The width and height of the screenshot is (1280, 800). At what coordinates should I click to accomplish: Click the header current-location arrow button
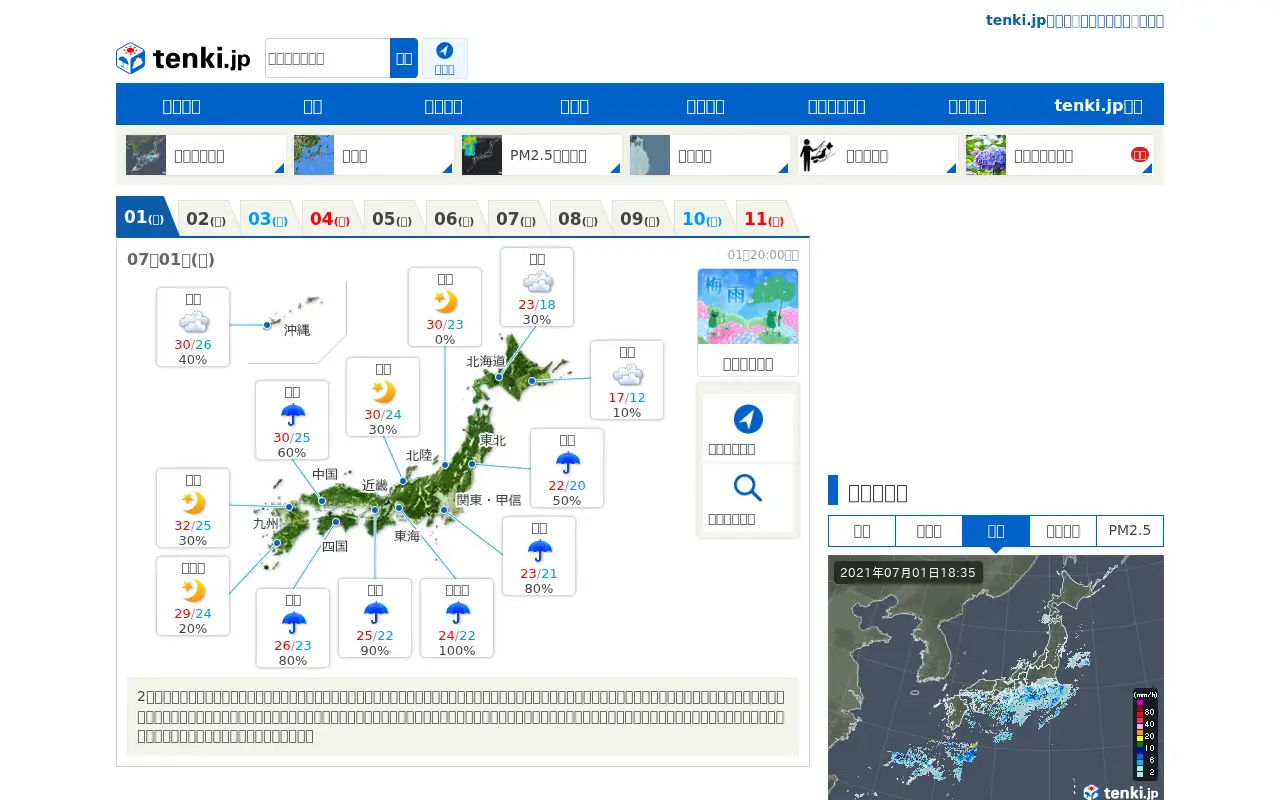(445, 58)
